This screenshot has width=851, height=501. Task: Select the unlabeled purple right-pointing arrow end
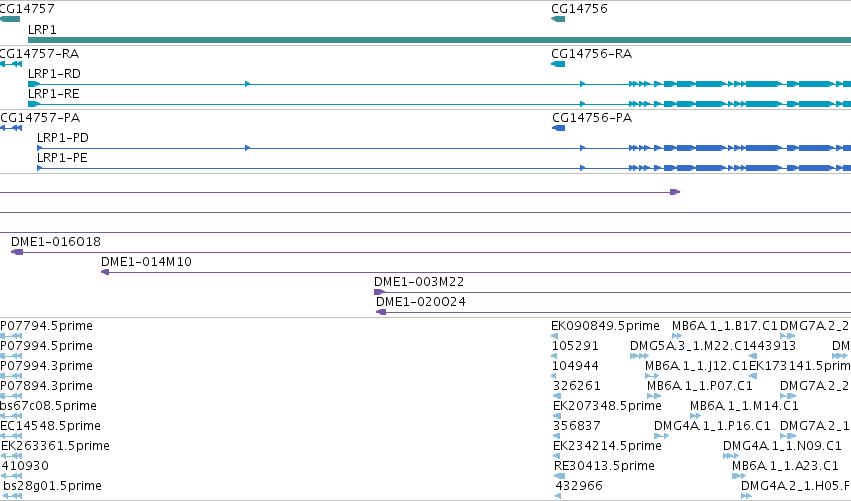point(675,192)
